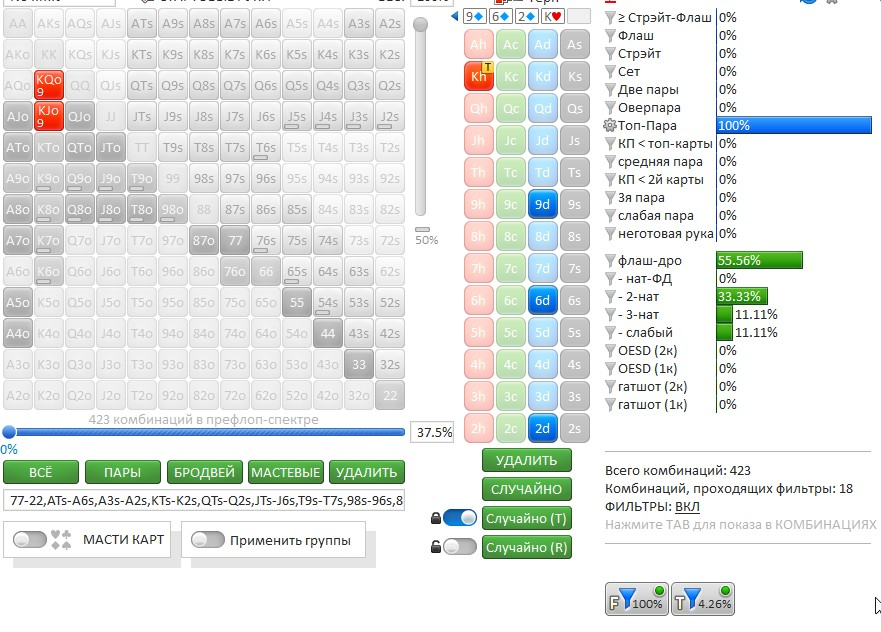Image resolution: width=881 pixels, height=632 pixels.
Task: Click the МАСТЕВЫЕ range button
Action: pyautogui.click(x=285, y=472)
